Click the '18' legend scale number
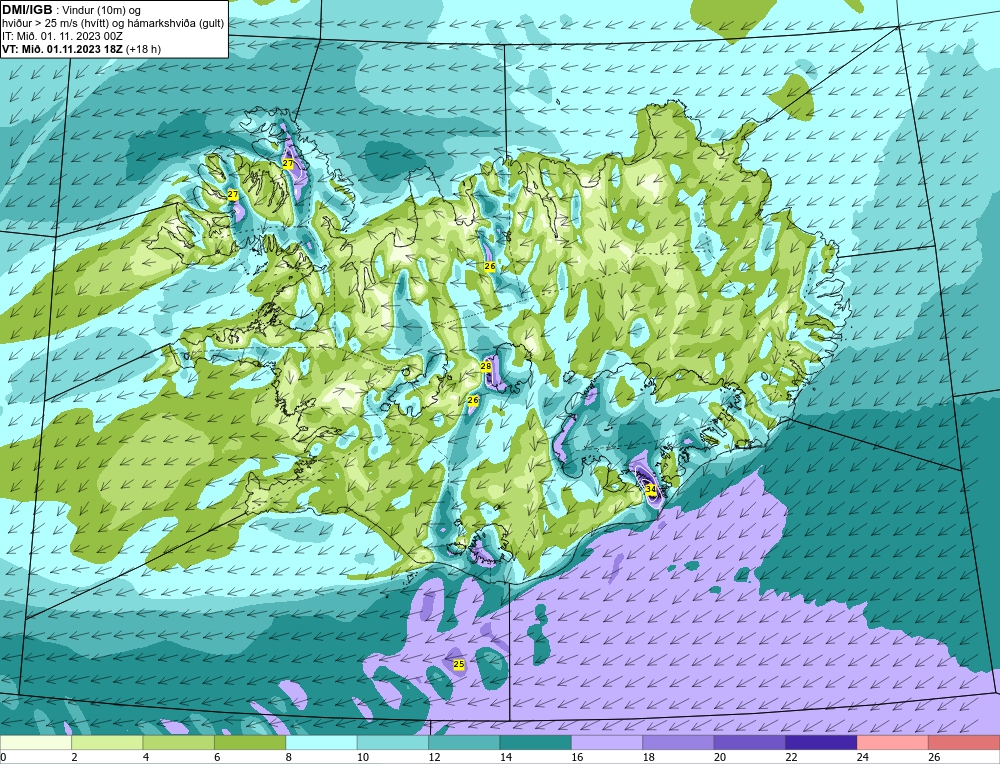 point(649,757)
